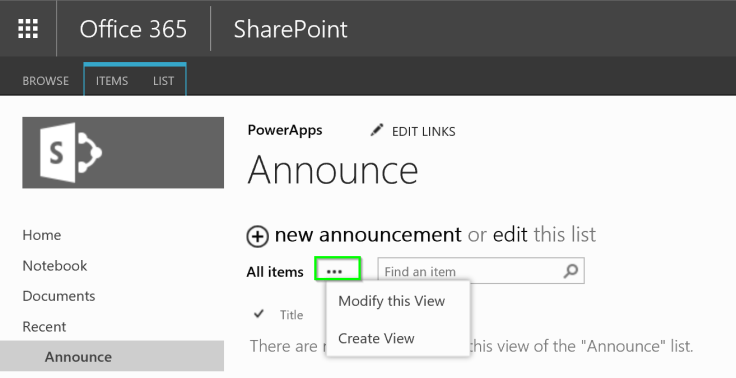The width and height of the screenshot is (736, 378).
Task: Sort by the Title column header
Action: coord(291,315)
